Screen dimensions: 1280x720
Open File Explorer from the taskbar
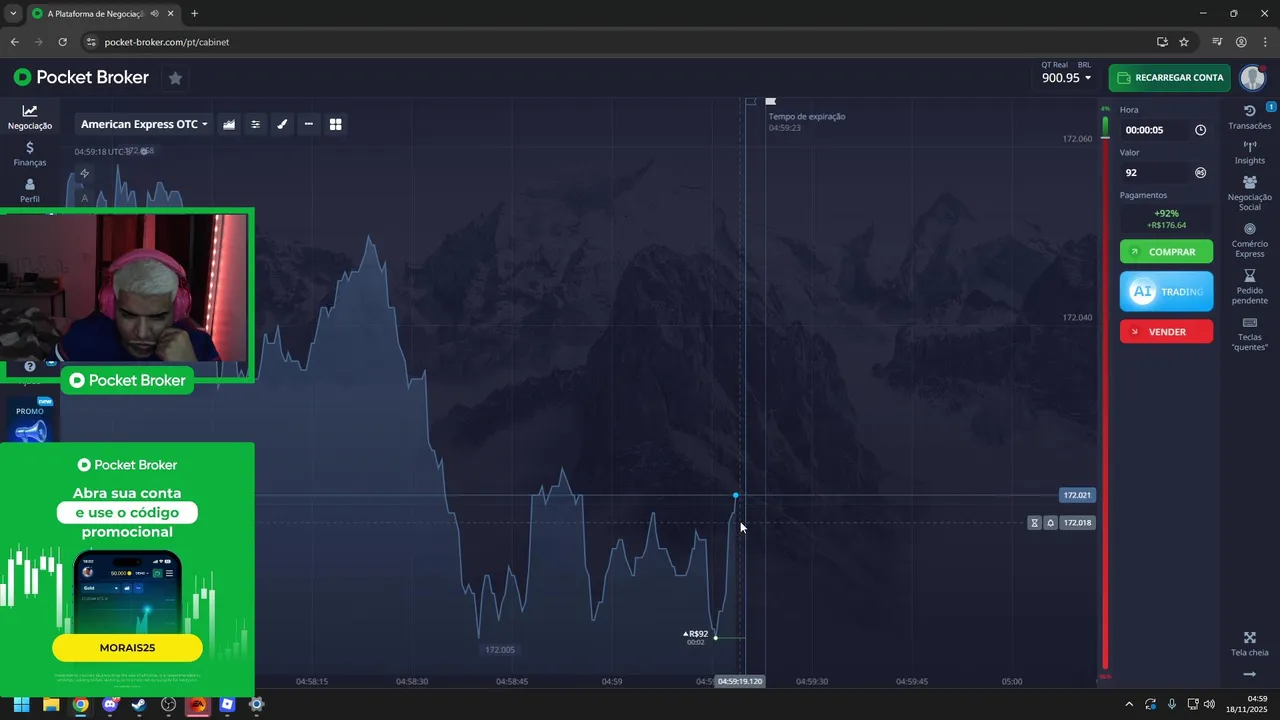click(x=51, y=704)
